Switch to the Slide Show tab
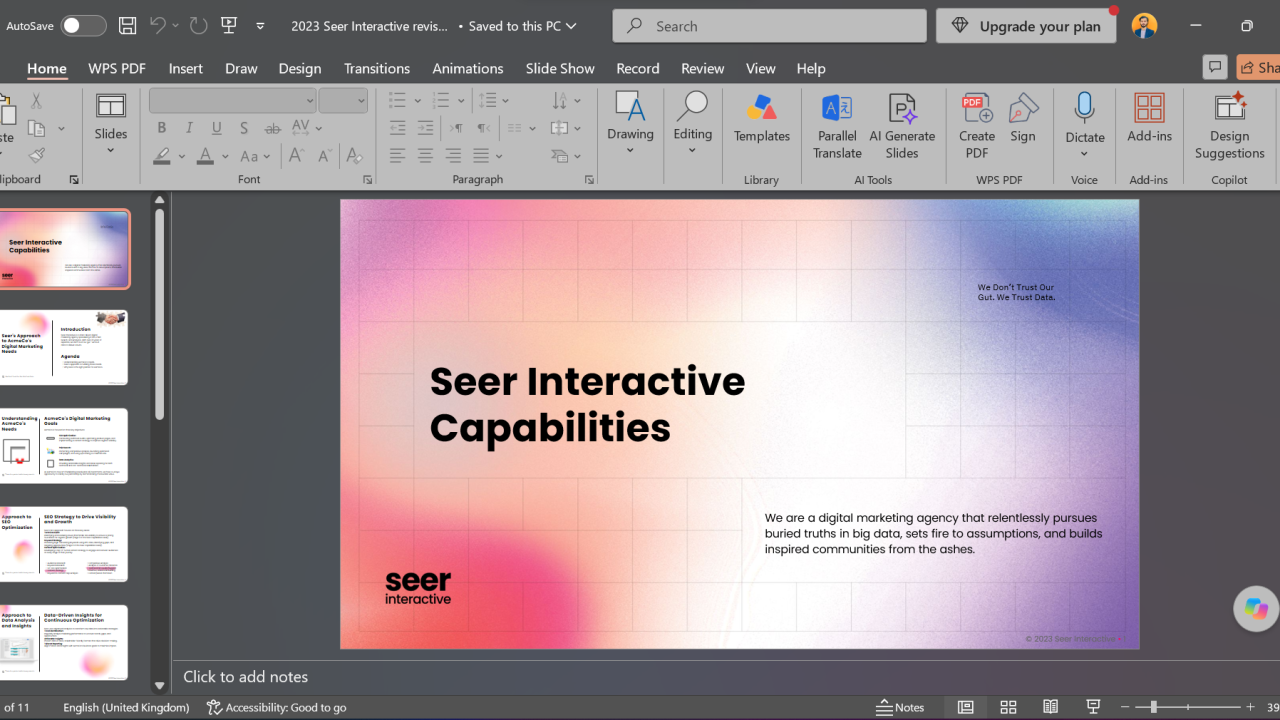This screenshot has height=720, width=1280. (x=560, y=68)
